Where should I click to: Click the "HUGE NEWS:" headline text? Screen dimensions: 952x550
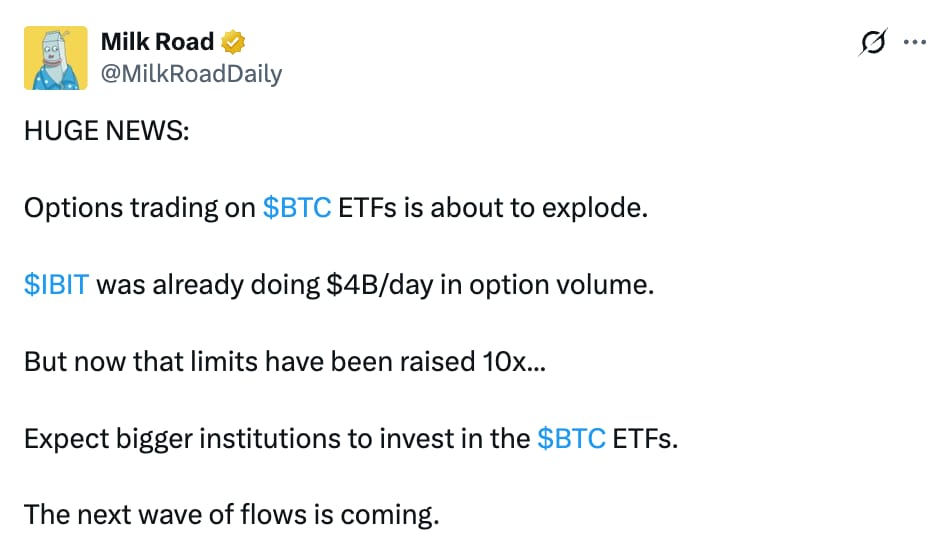pos(107,131)
